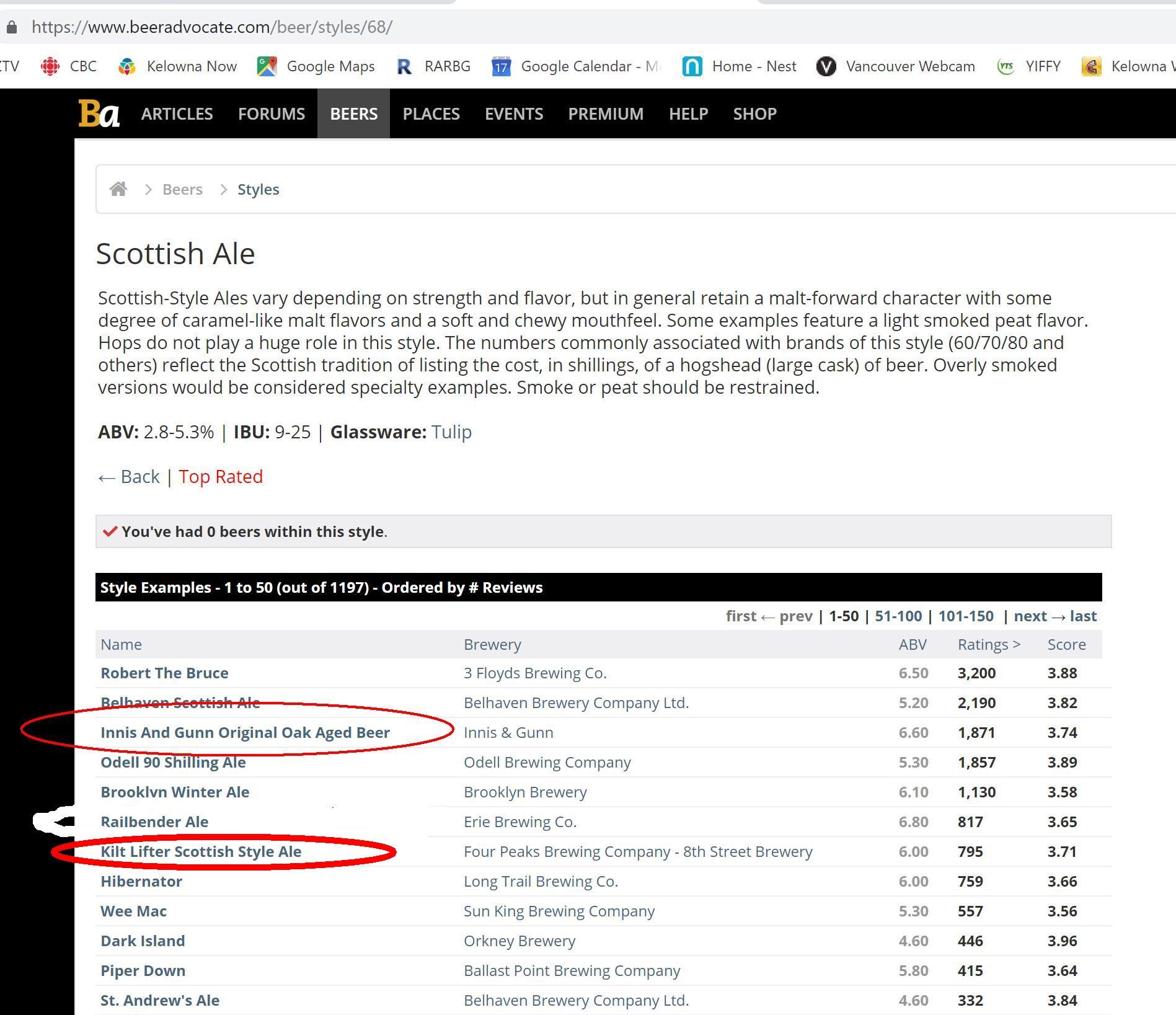Screen dimensions: 1176x1015
Task: Visit Four Peaks Brewing Company brewery
Action: tap(638, 851)
